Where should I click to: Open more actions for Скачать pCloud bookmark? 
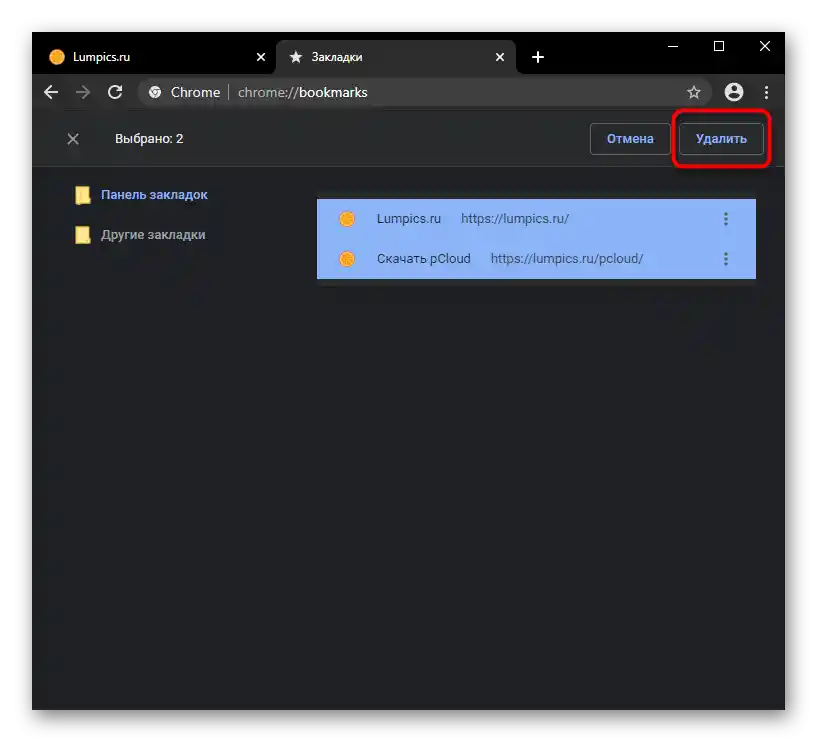[726, 259]
